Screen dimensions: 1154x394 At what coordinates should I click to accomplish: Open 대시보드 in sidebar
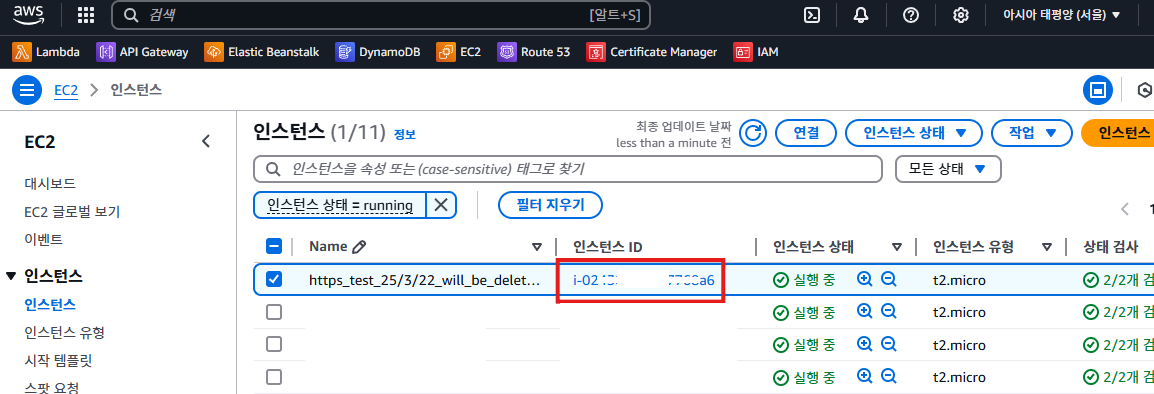[x=49, y=183]
